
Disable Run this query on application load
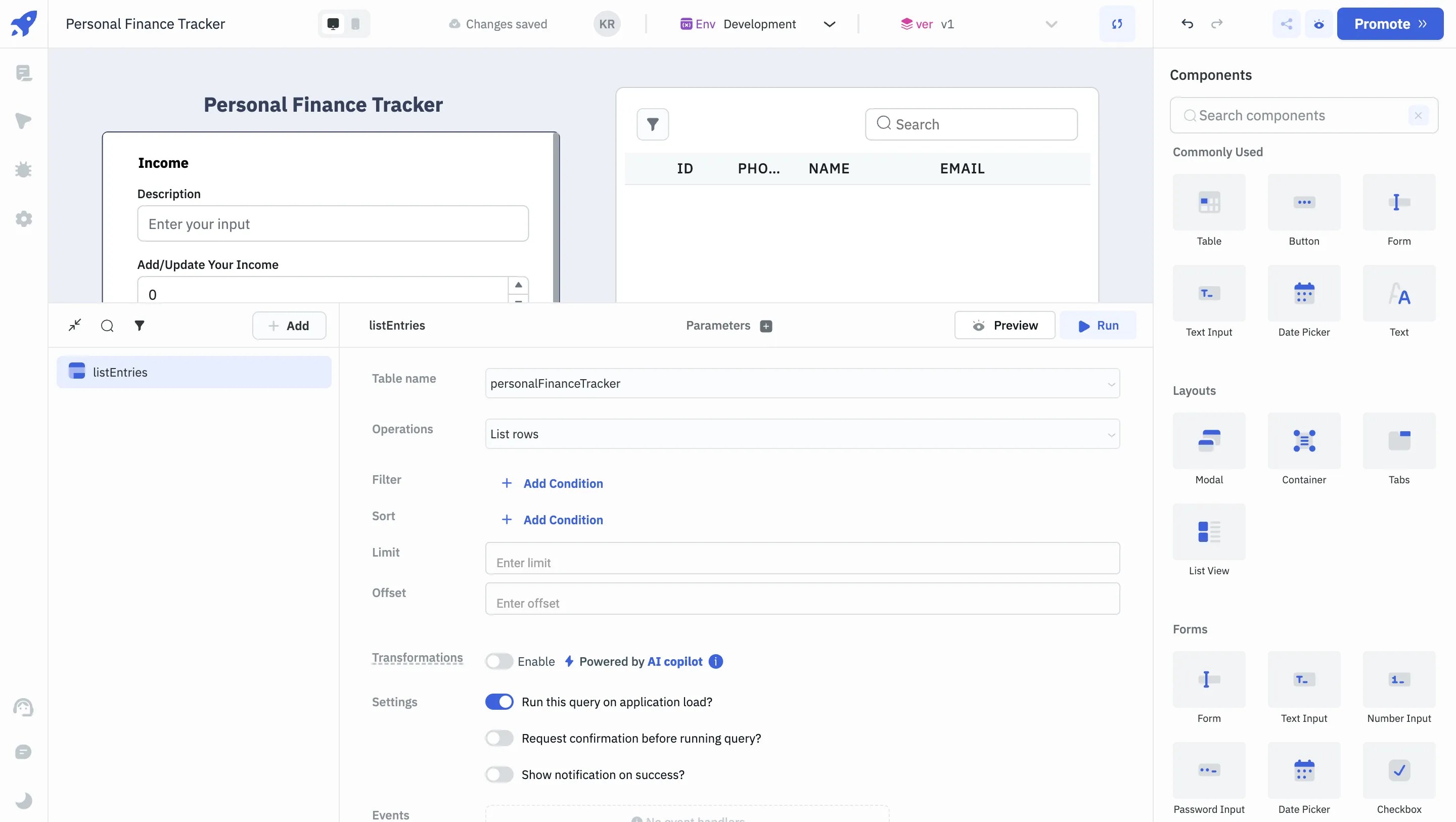pyautogui.click(x=499, y=701)
